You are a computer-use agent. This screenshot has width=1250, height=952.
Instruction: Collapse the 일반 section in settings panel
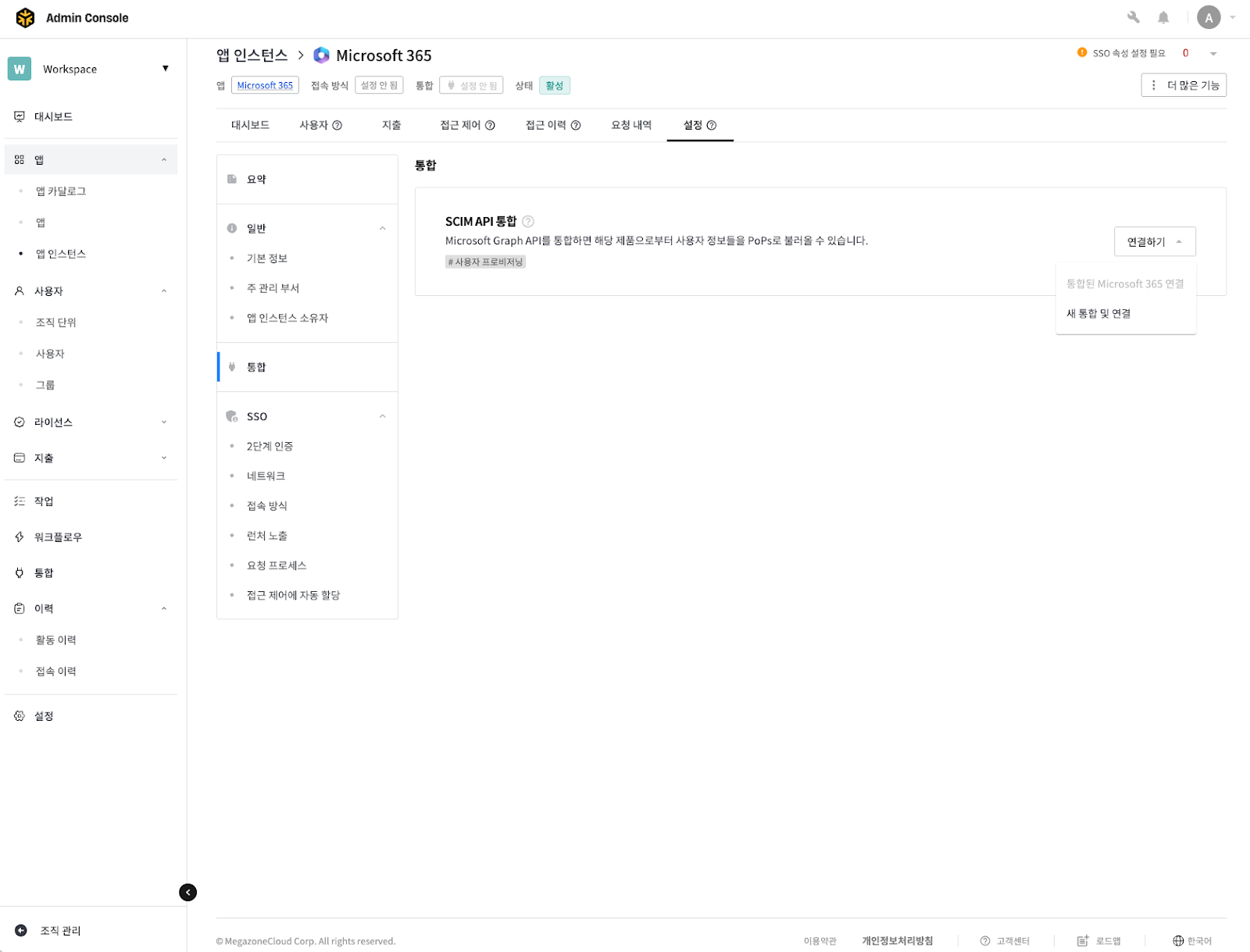tap(382, 228)
